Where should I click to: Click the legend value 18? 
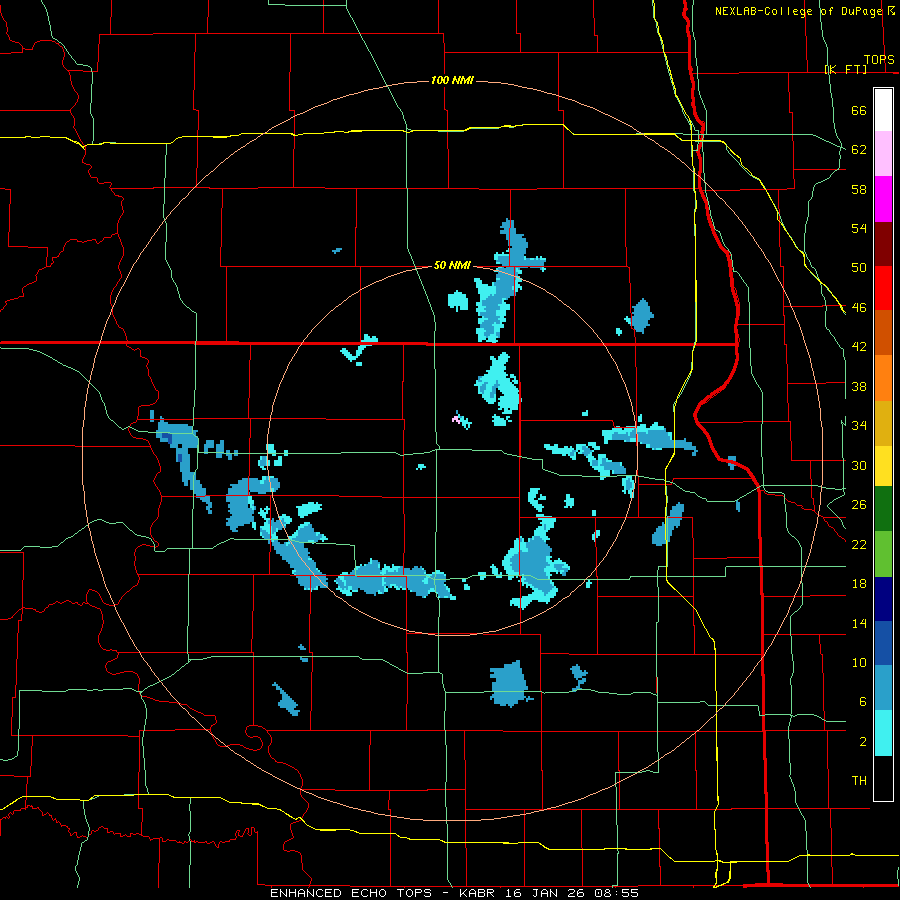(859, 584)
